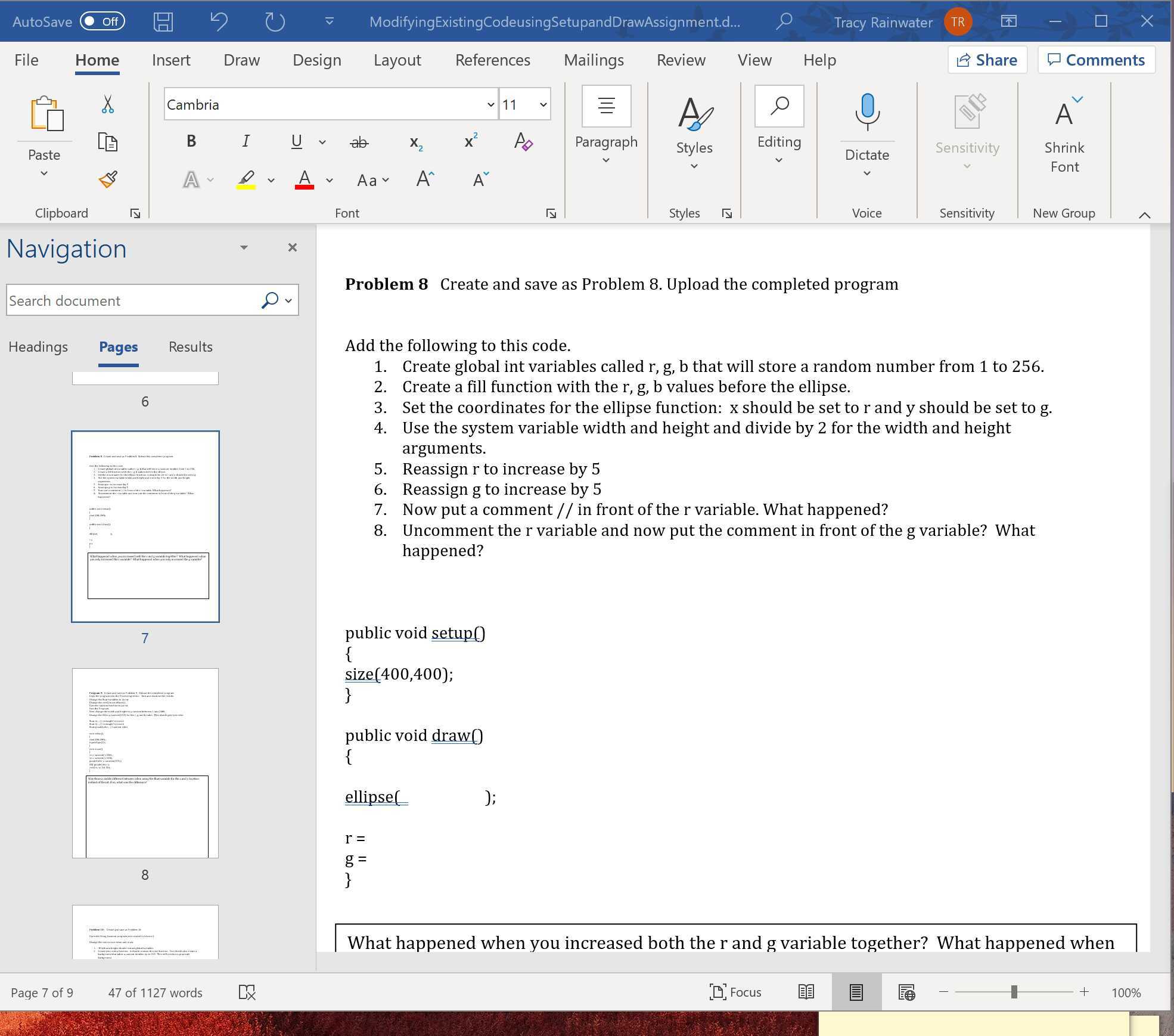Toggle strikethrough formatting
This screenshot has height=1036, width=1174.
[x=359, y=143]
